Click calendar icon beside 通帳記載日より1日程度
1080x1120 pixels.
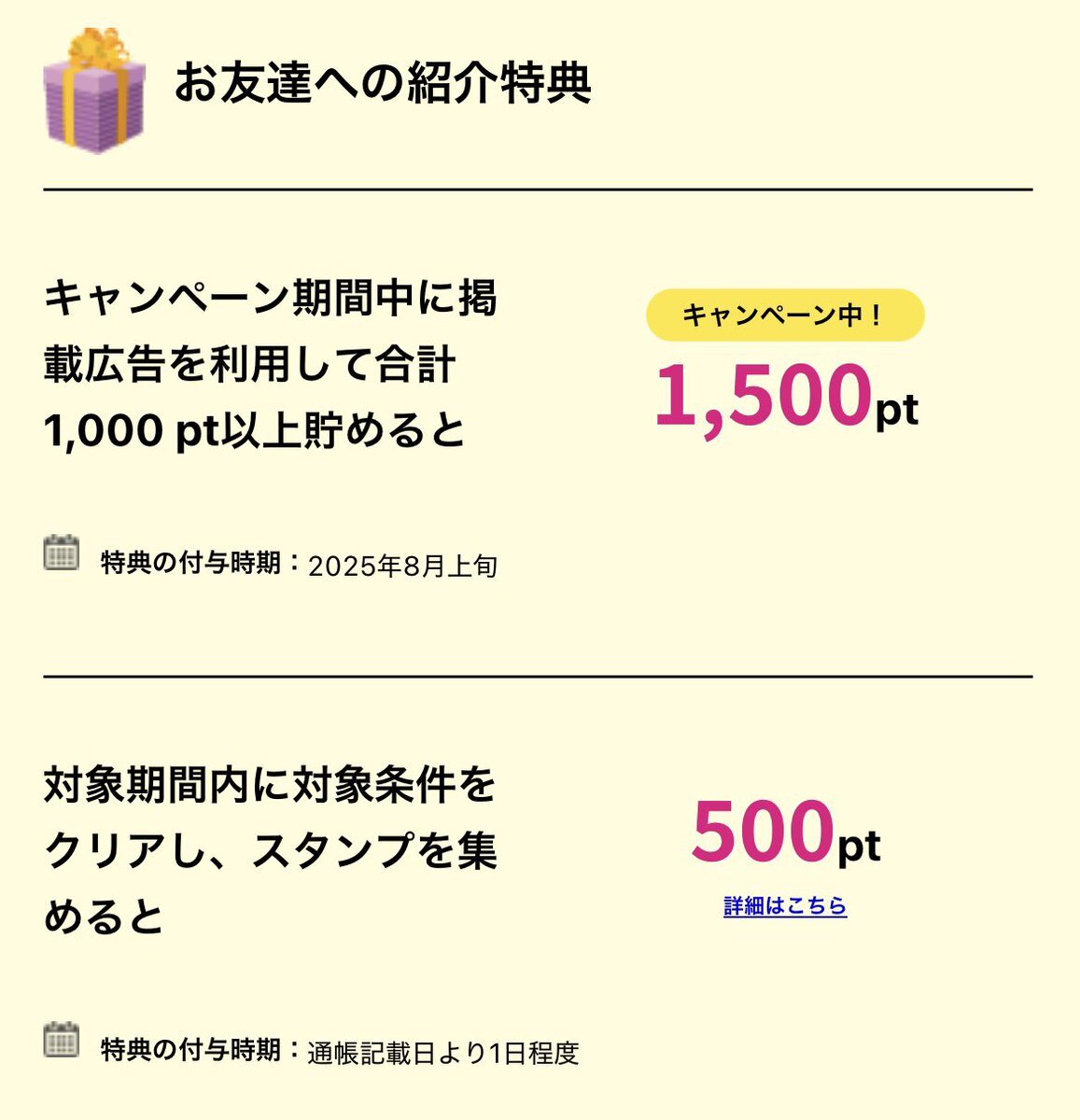tap(62, 1040)
